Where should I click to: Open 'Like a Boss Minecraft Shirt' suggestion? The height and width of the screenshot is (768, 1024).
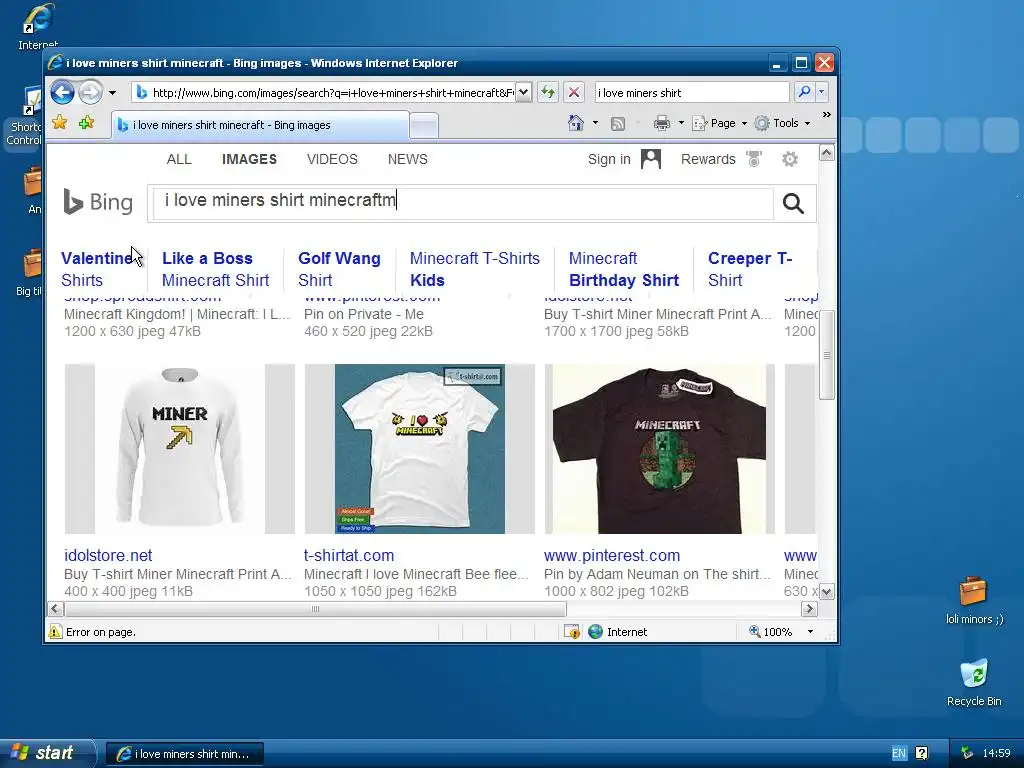(216, 269)
